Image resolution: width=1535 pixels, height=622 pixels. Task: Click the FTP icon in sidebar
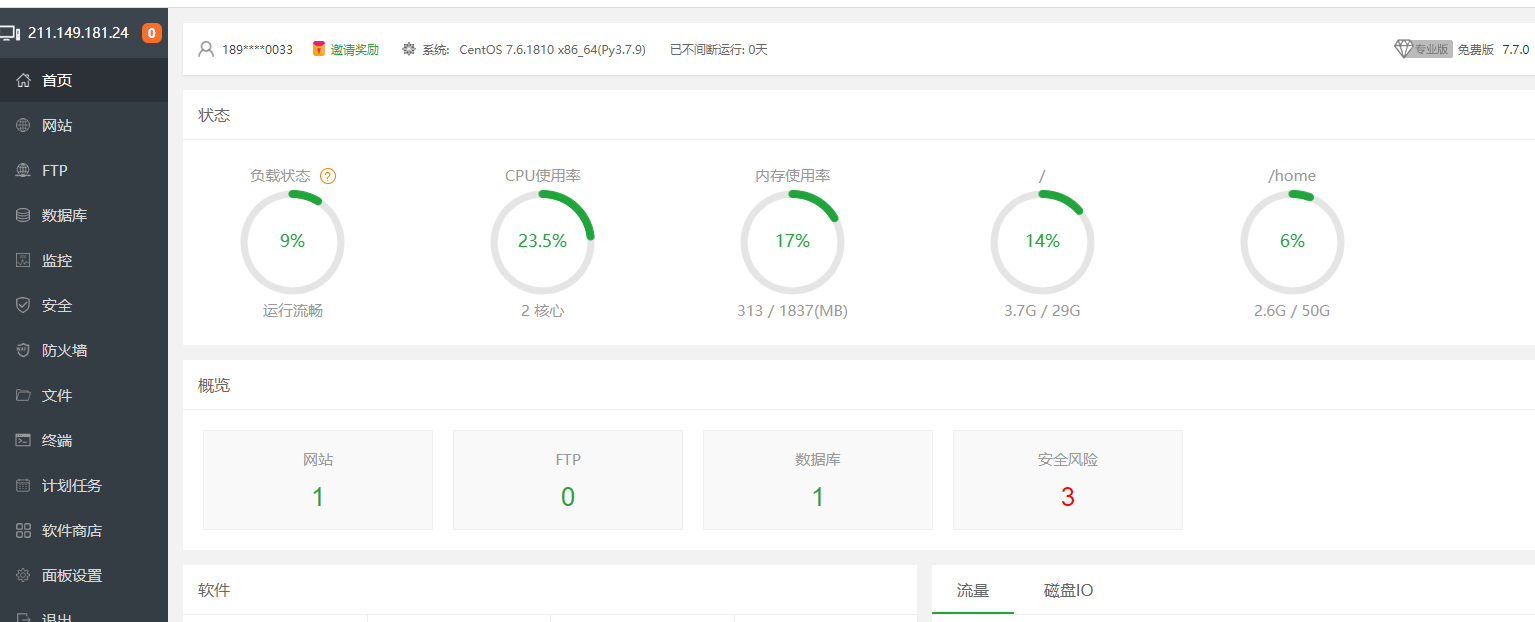pyautogui.click(x=24, y=171)
